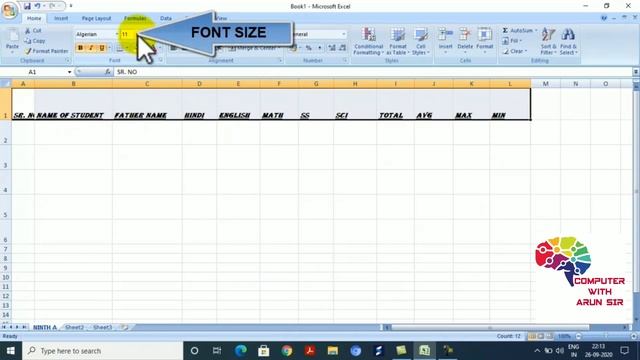Save the workbook from Quick Access toolbar

tap(27, 6)
